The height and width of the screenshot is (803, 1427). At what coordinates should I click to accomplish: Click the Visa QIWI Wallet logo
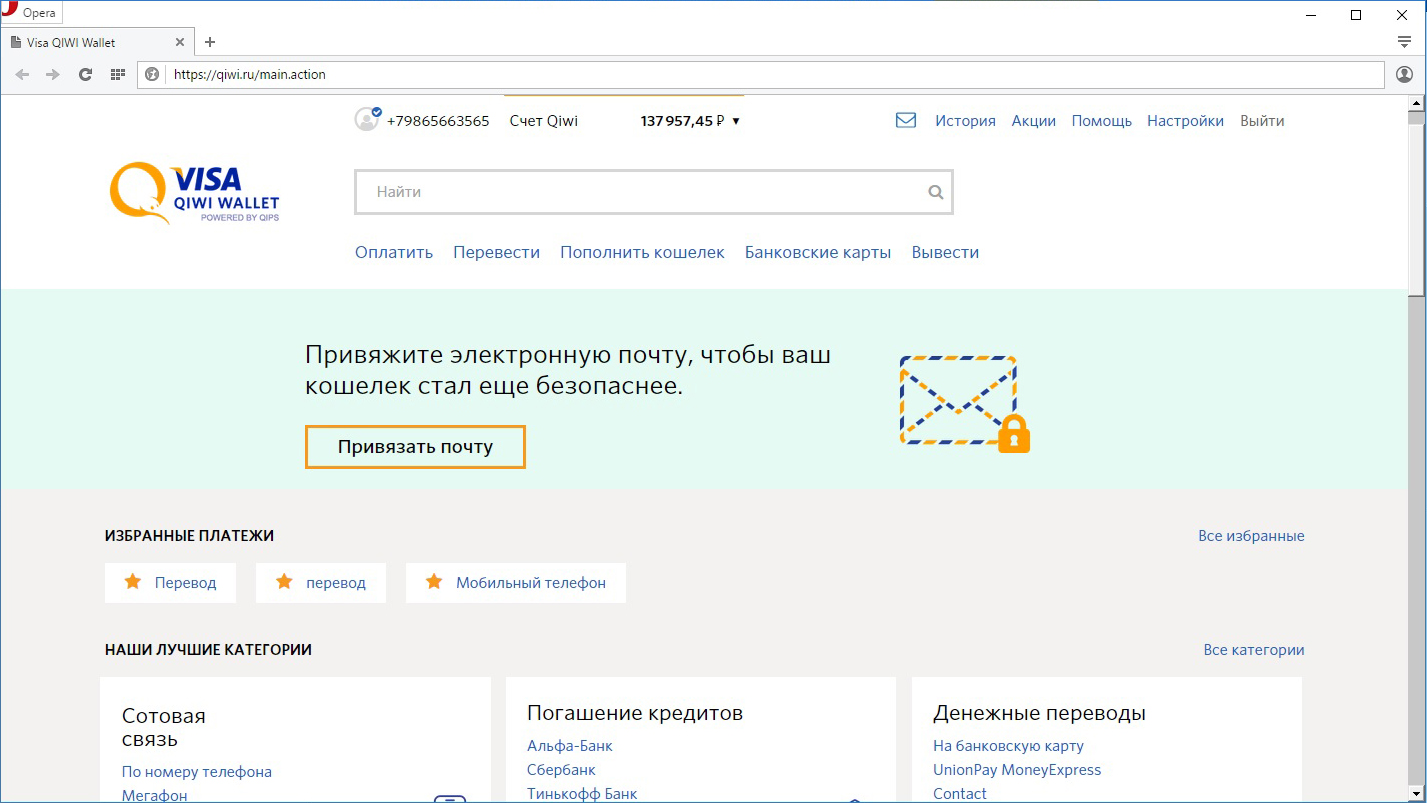194,193
